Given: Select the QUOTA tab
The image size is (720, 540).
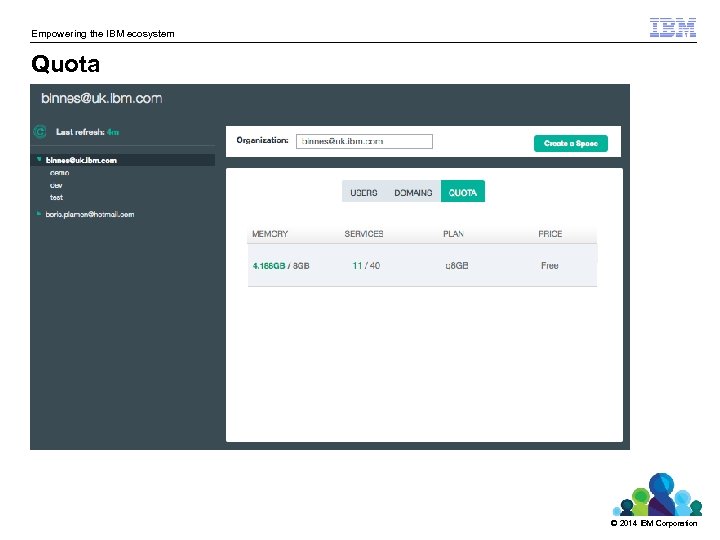Looking at the screenshot, I should (463, 191).
